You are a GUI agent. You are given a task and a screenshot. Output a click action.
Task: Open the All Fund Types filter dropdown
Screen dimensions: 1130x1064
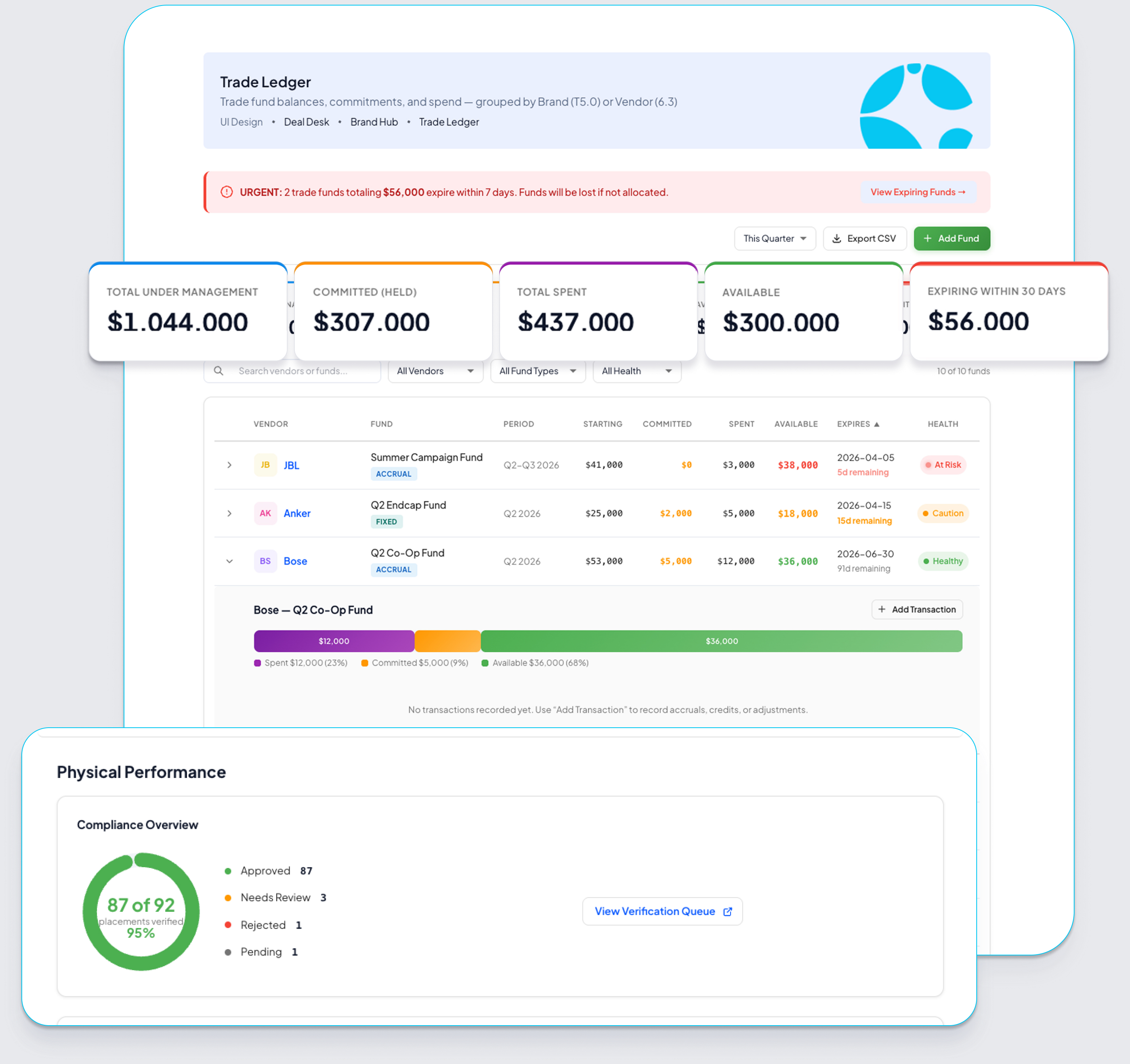click(538, 371)
